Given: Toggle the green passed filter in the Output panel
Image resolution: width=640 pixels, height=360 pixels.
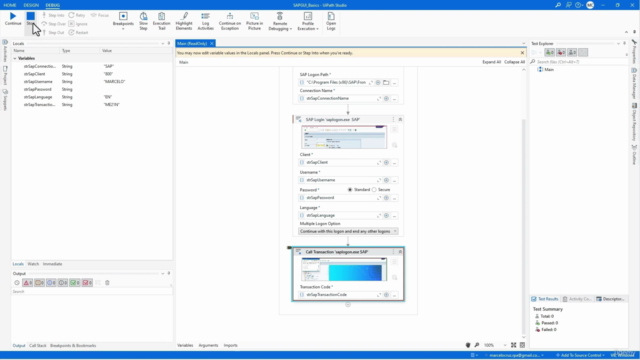Looking at the screenshot, I should [x=75, y=282].
